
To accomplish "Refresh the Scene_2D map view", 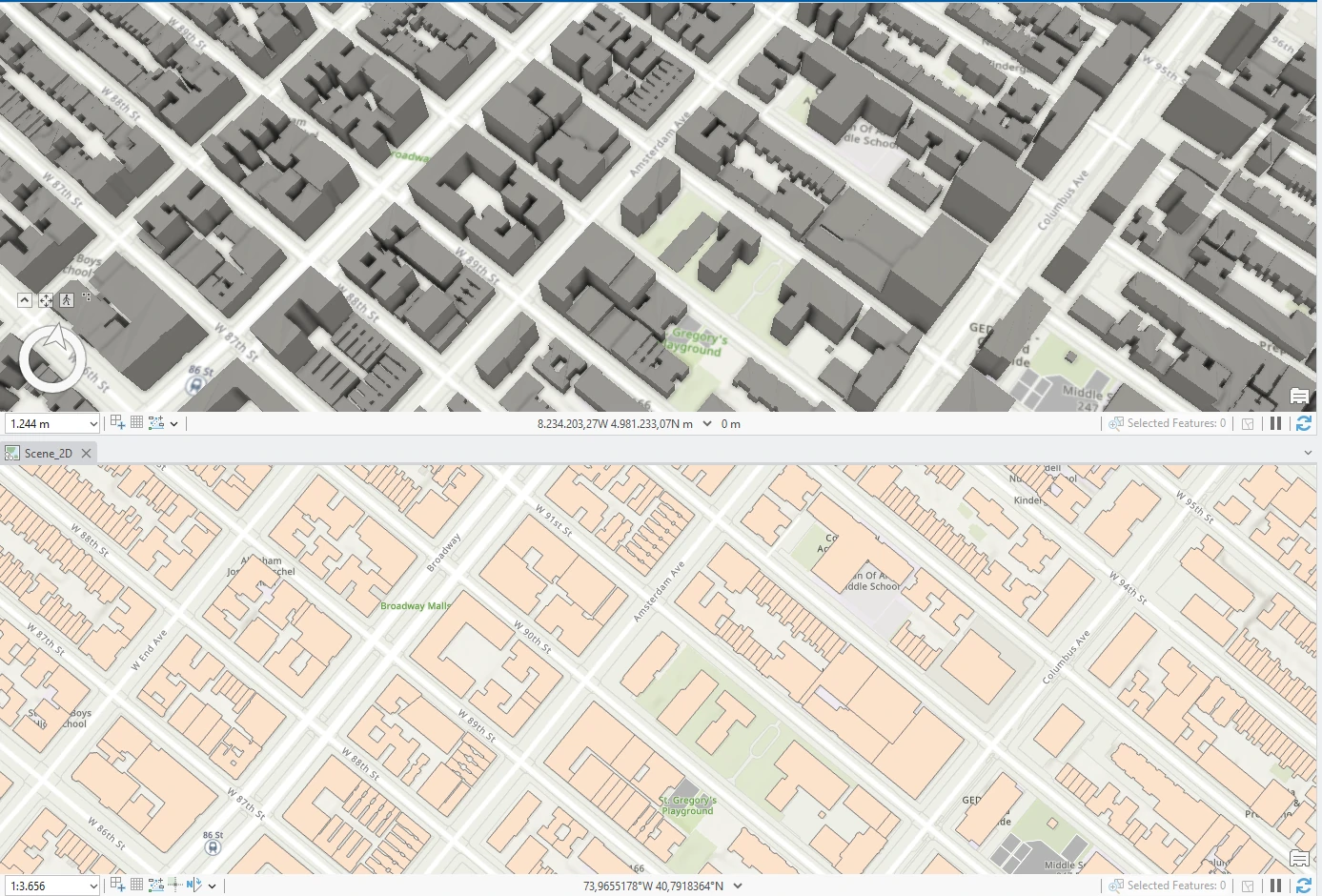I will click(1304, 886).
